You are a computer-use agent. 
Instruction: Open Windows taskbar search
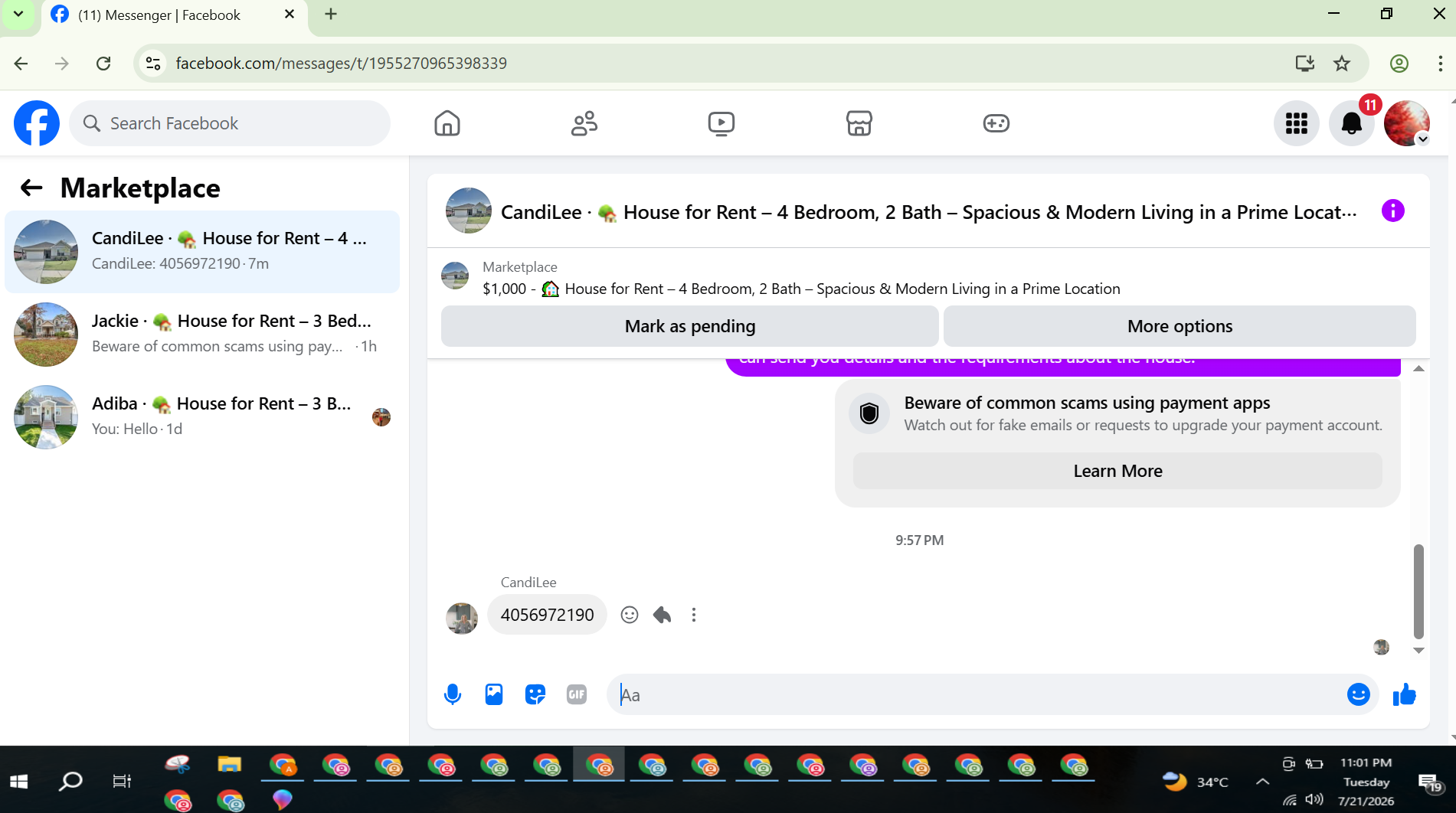pos(70,781)
